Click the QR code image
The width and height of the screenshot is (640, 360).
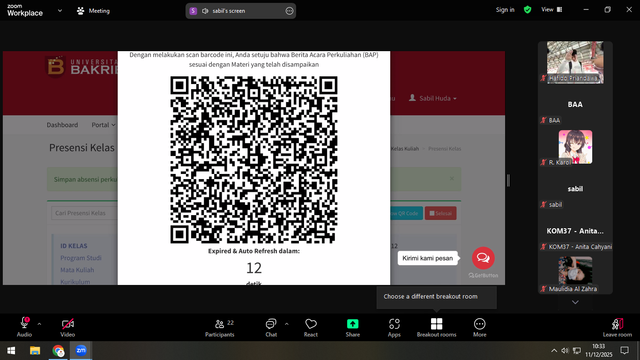point(254,160)
